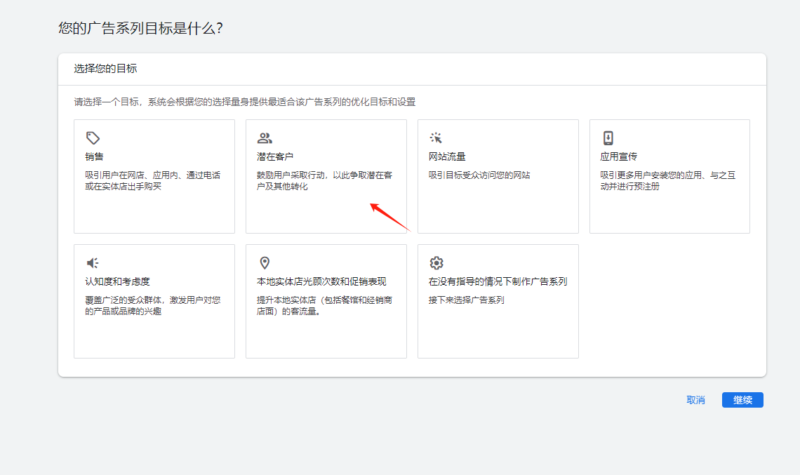800x475 pixels.
Task: Click the cursor sparkle icon for 网站流量
Action: point(436,138)
